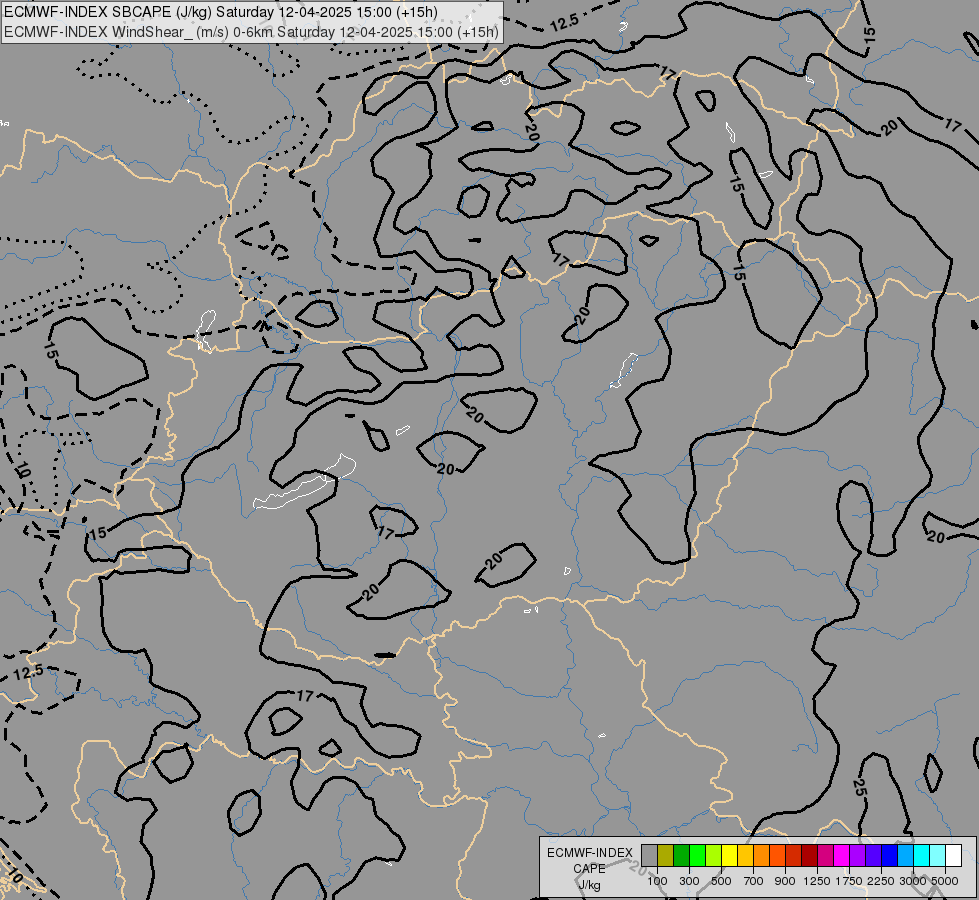This screenshot has height=900, width=979.
Task: Click the cyan swatch after 3000
Action: [922, 856]
